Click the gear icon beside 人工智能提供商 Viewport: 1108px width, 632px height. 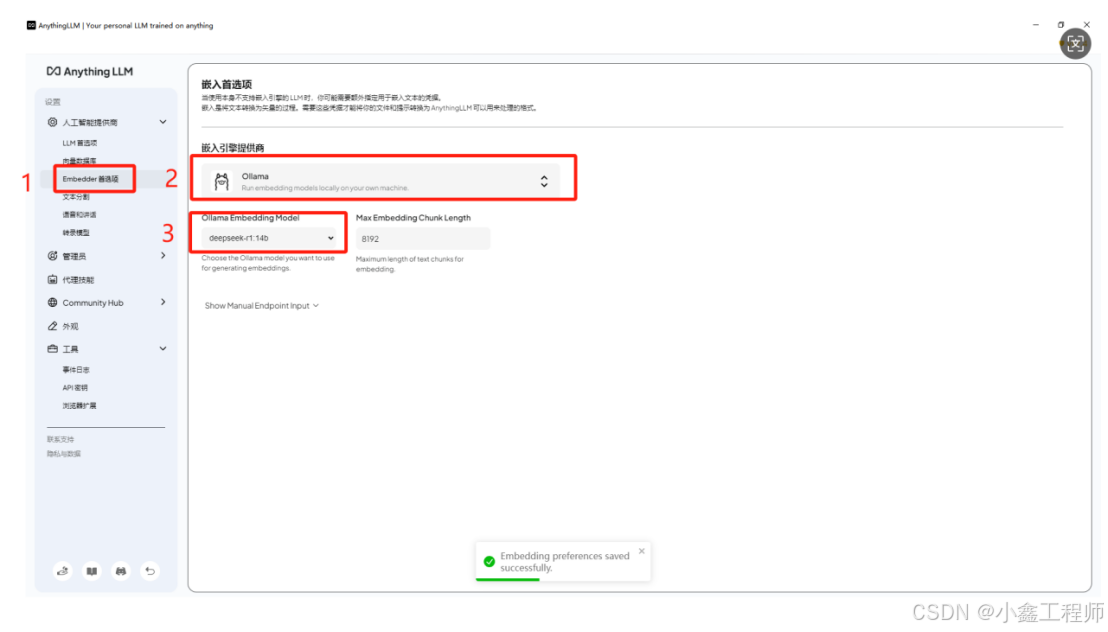52,122
